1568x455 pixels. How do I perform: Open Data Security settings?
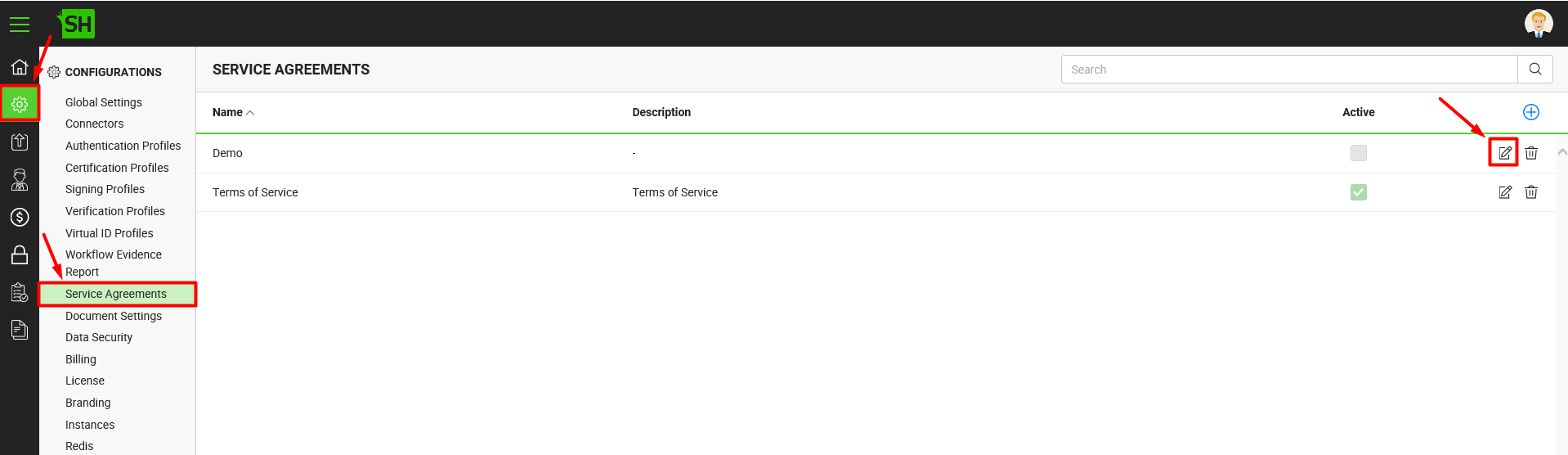point(99,337)
